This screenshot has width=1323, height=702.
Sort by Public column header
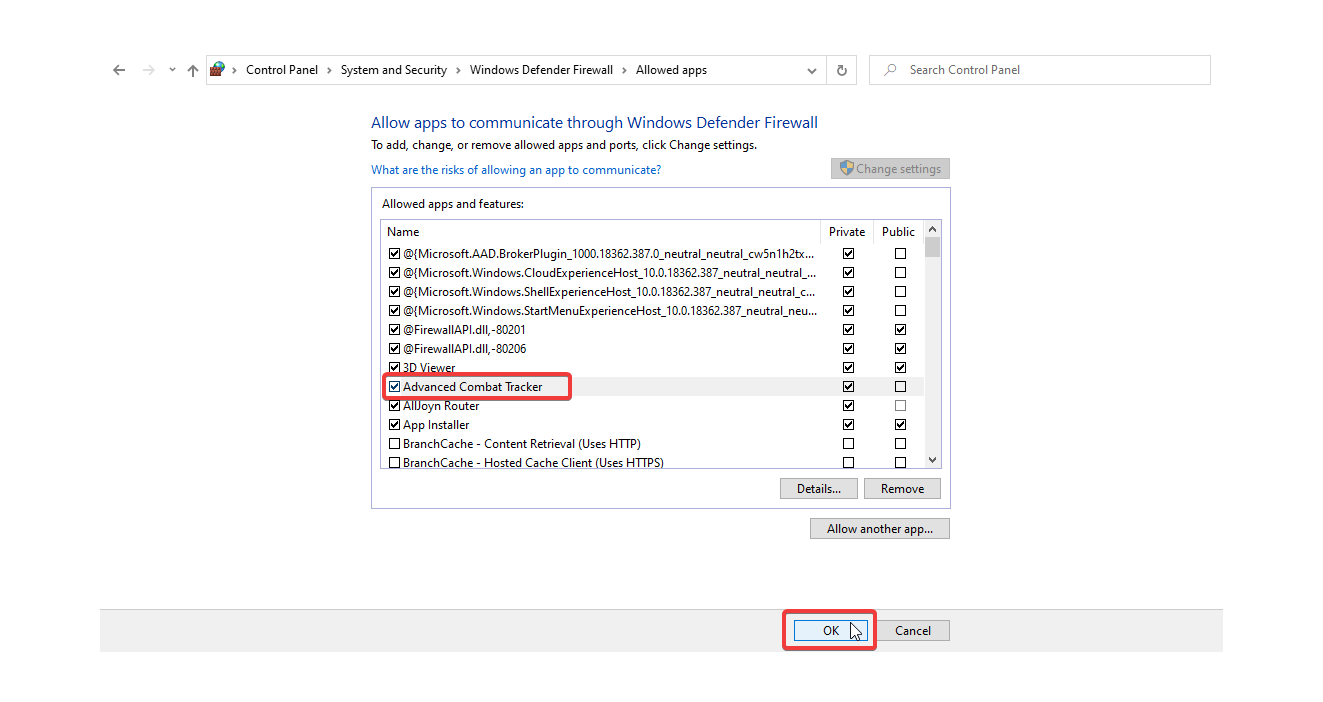898,232
